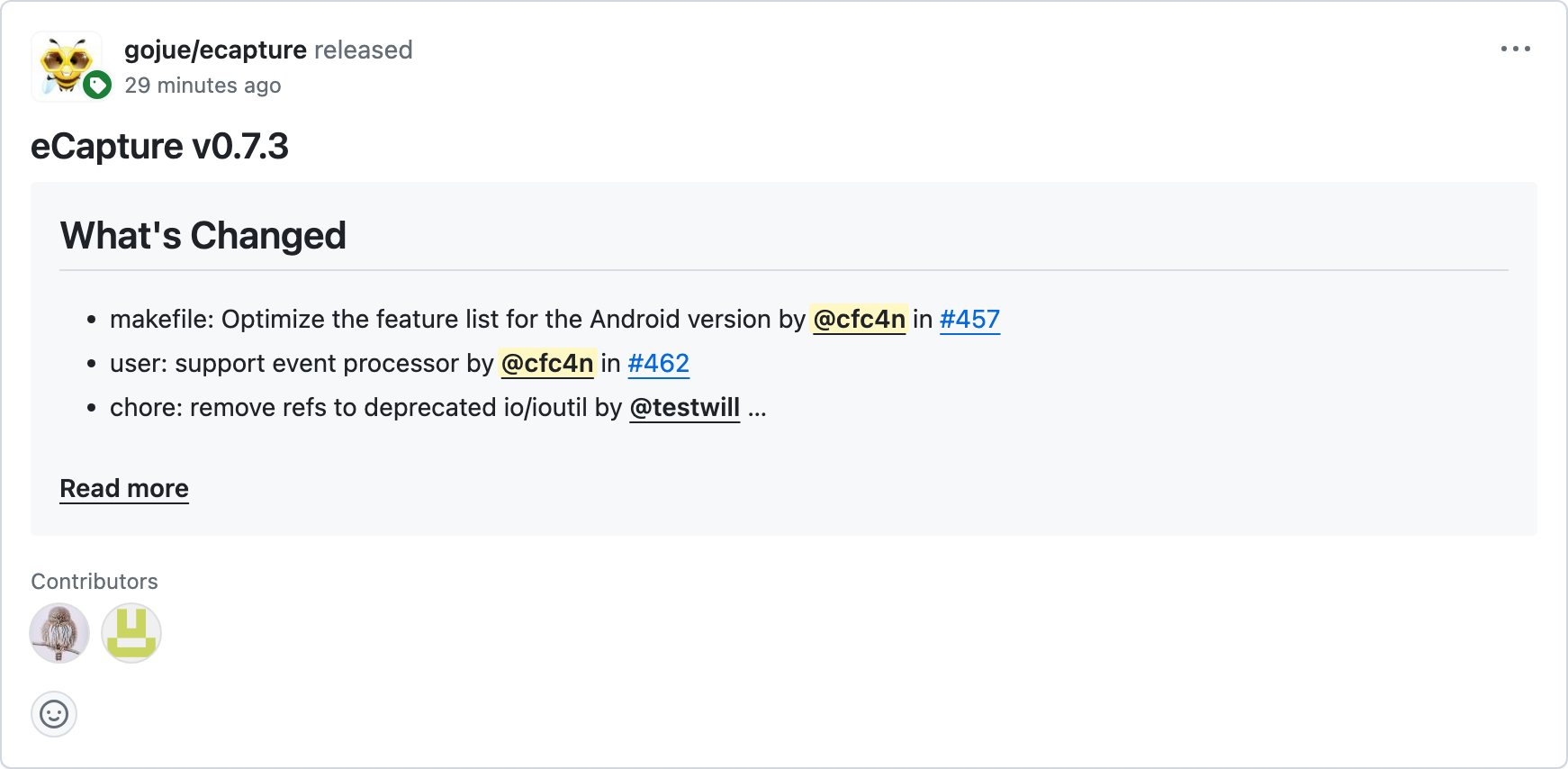This screenshot has height=769, width=1568.
Task: Click the green robot contributor avatar
Action: [131, 633]
